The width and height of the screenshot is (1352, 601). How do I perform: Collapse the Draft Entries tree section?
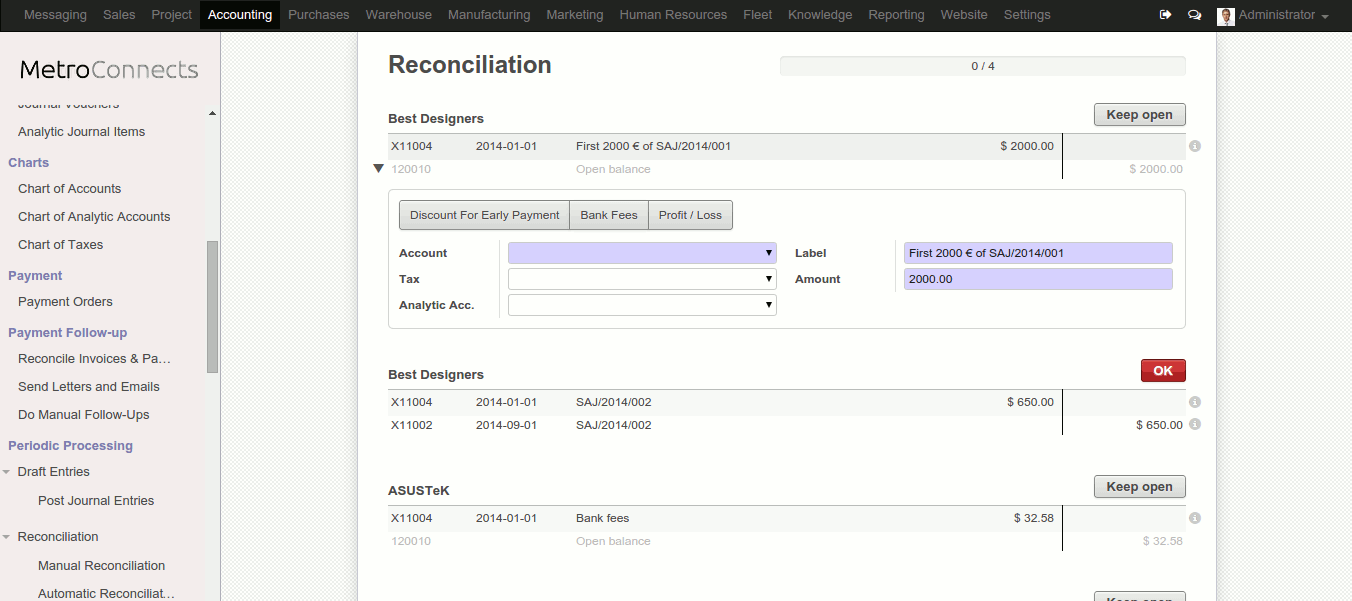pos(7,472)
